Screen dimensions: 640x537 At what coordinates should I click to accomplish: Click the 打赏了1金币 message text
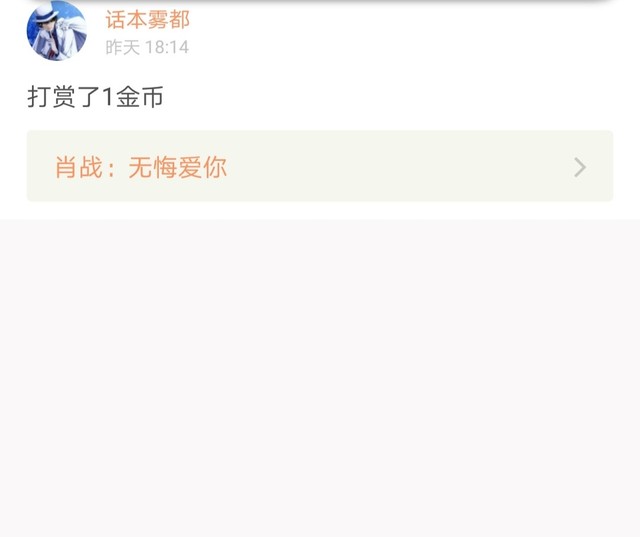coord(95,97)
